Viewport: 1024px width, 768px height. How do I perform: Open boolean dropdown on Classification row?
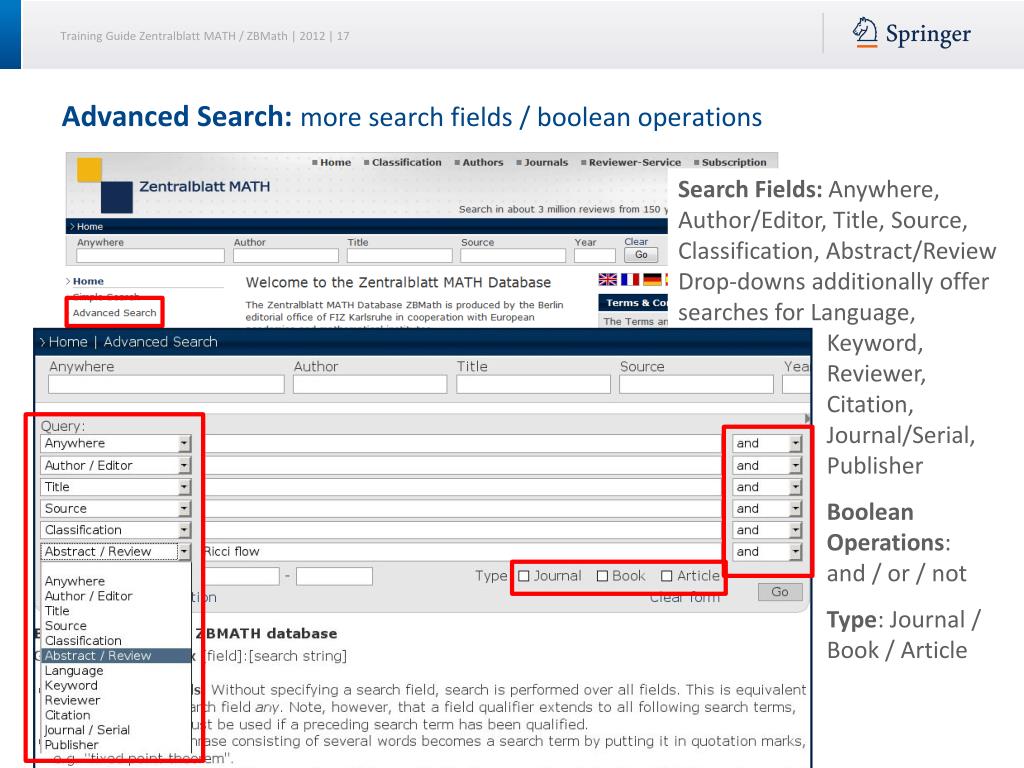click(x=795, y=530)
